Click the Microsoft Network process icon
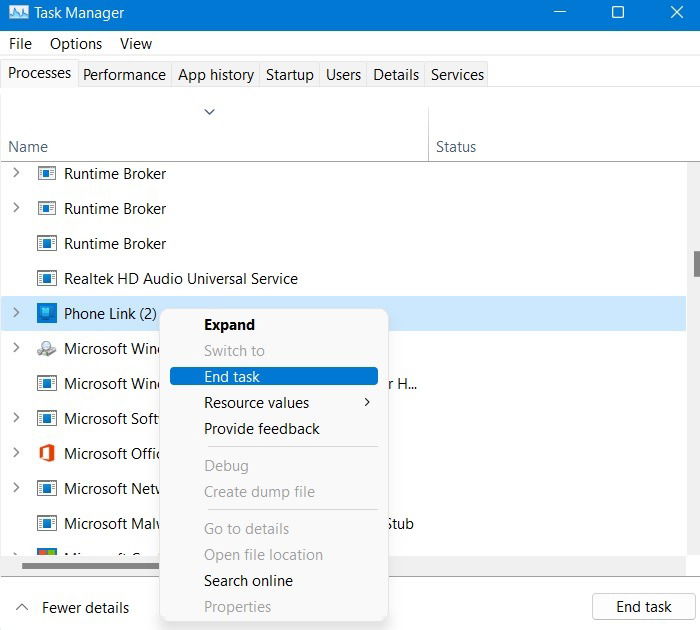This screenshot has height=630, width=700. (x=46, y=489)
